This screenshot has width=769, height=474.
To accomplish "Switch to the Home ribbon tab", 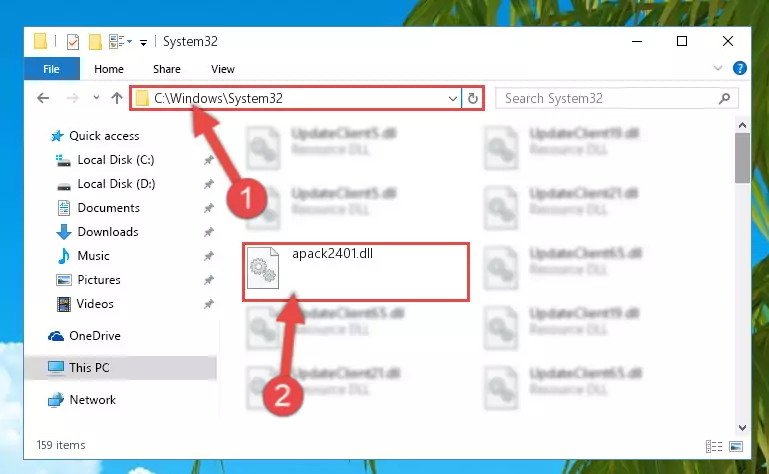I will point(109,69).
